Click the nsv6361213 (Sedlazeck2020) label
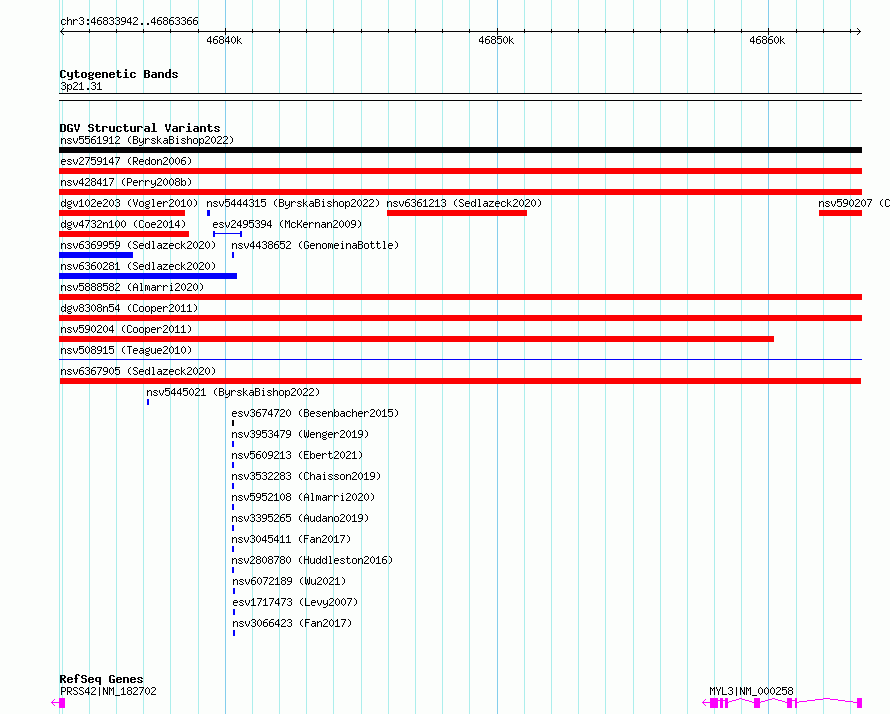 [x=464, y=203]
